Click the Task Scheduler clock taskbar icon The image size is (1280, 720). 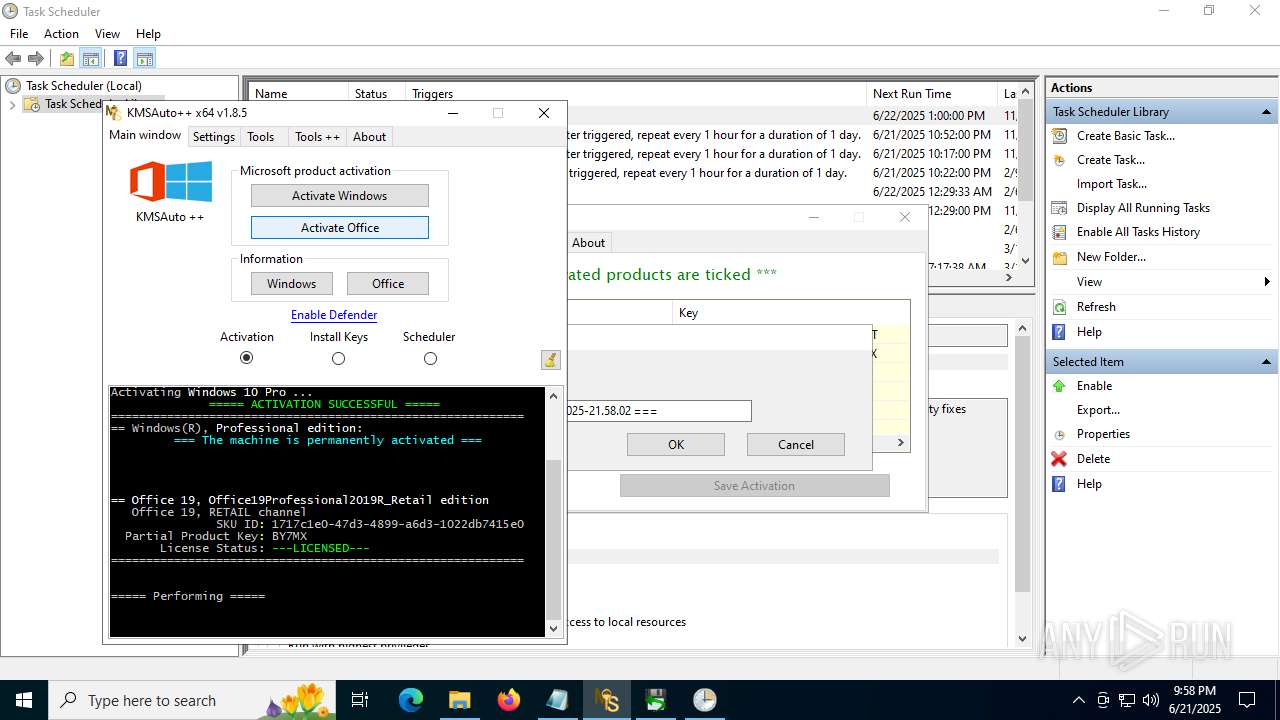(x=705, y=700)
